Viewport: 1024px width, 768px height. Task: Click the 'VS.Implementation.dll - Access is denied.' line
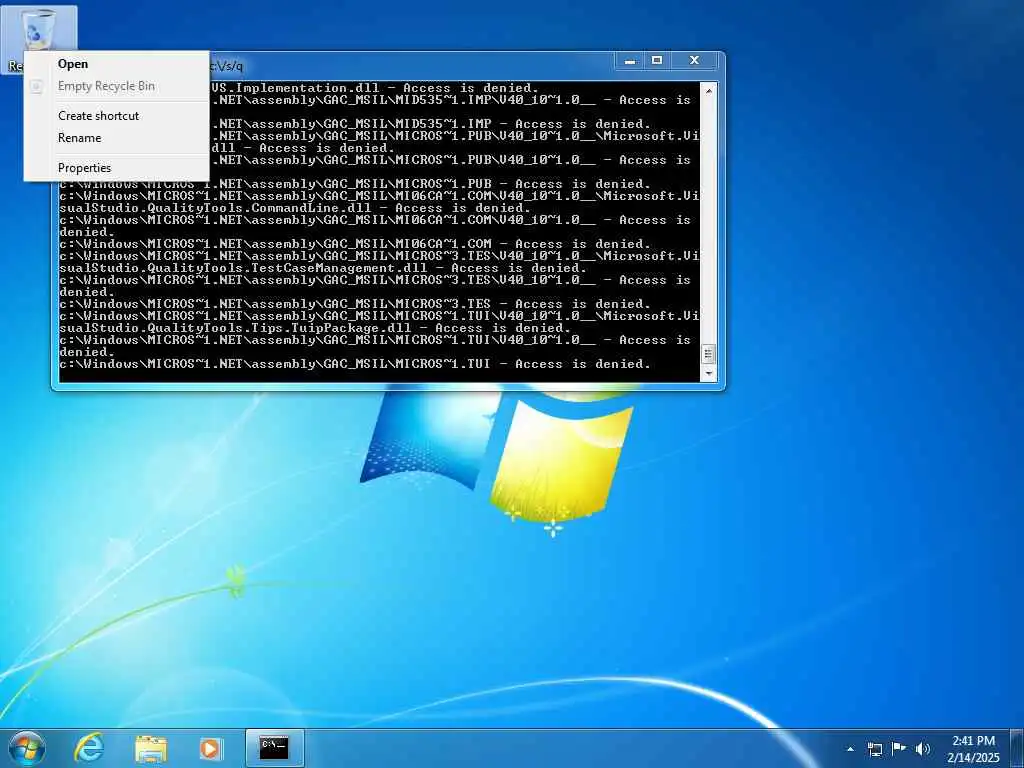(375, 88)
